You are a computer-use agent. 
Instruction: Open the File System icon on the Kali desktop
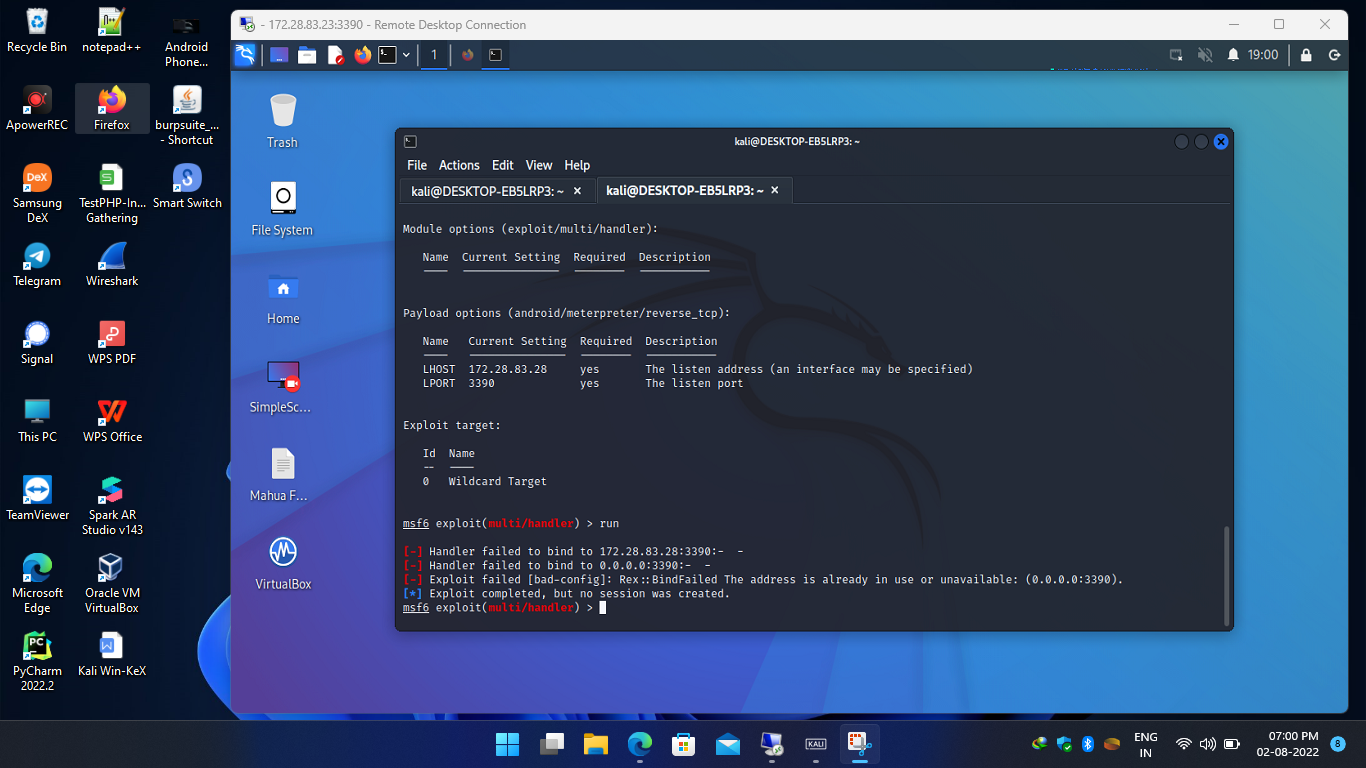coord(283,208)
